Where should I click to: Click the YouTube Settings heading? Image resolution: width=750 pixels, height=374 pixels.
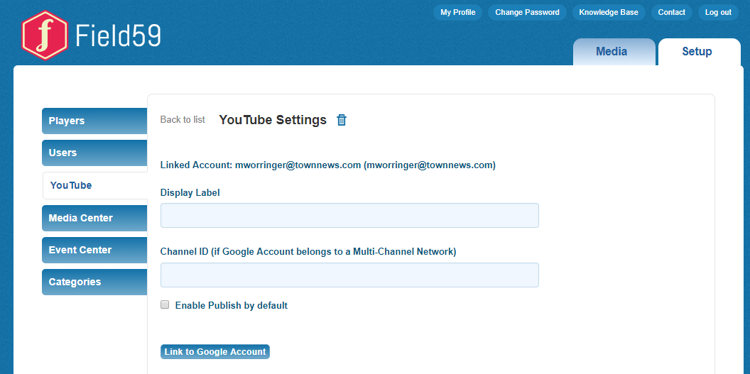(273, 120)
